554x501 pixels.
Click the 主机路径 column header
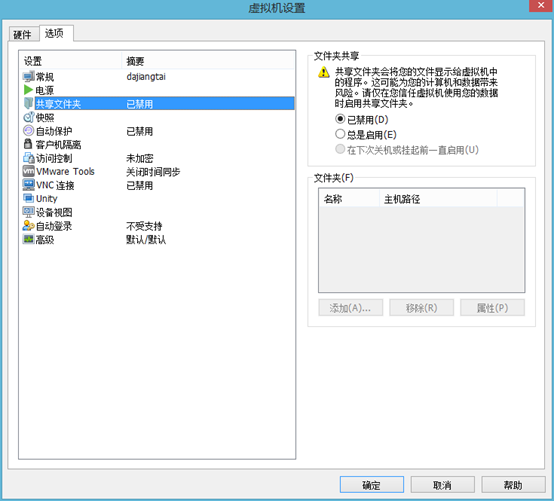coord(438,199)
